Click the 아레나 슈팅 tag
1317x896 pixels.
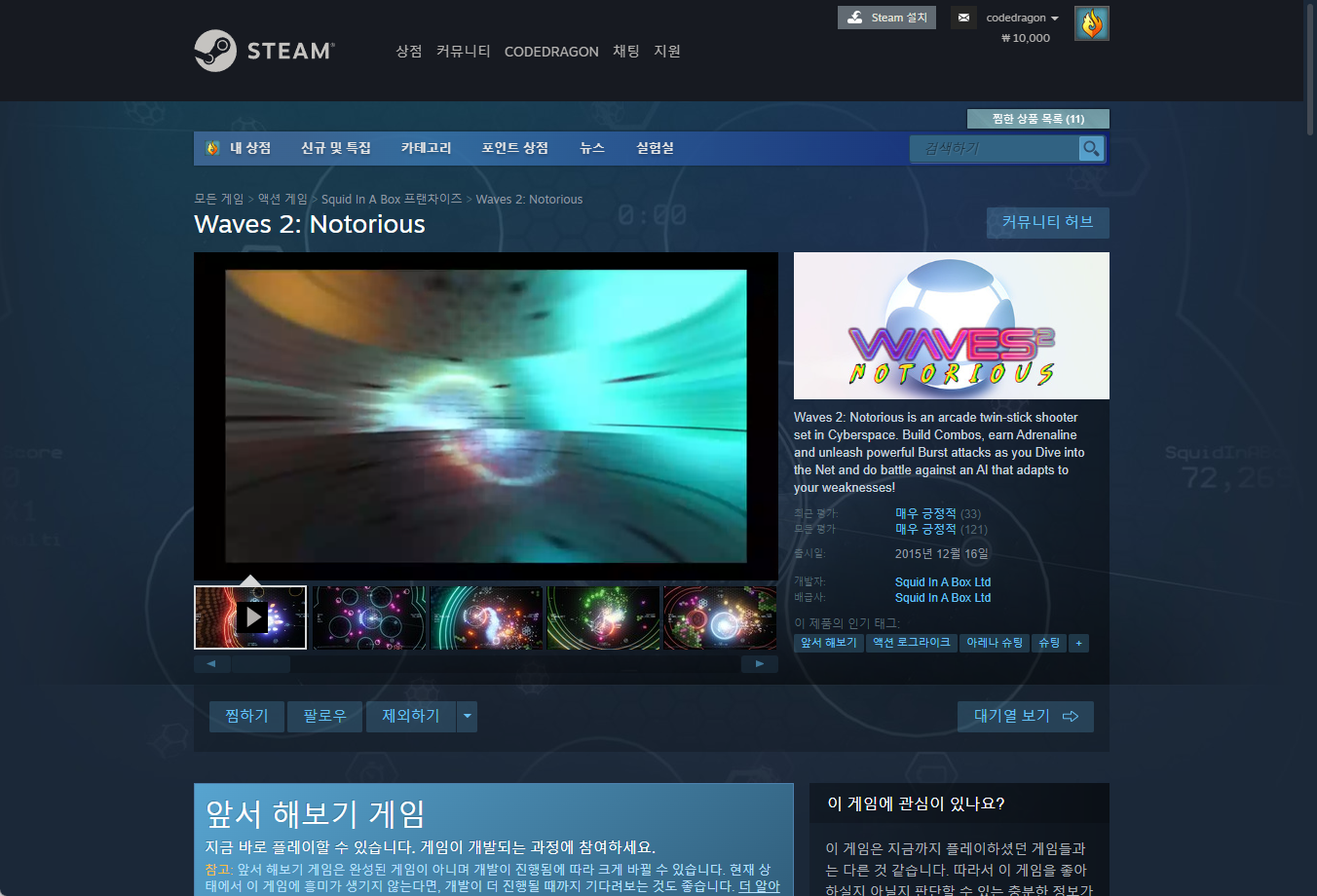tap(995, 643)
